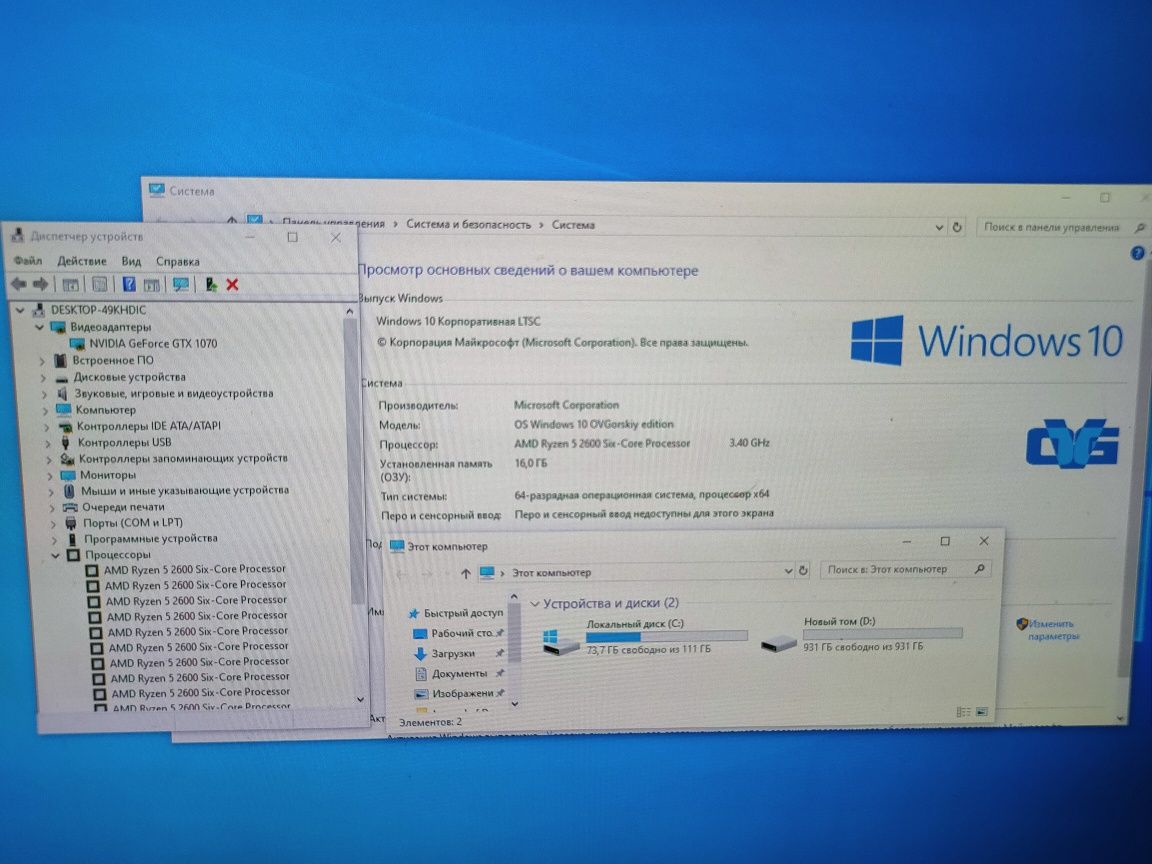The image size is (1152, 864).
Task: Open Загрузки in Explorer sidebar
Action: point(453,653)
